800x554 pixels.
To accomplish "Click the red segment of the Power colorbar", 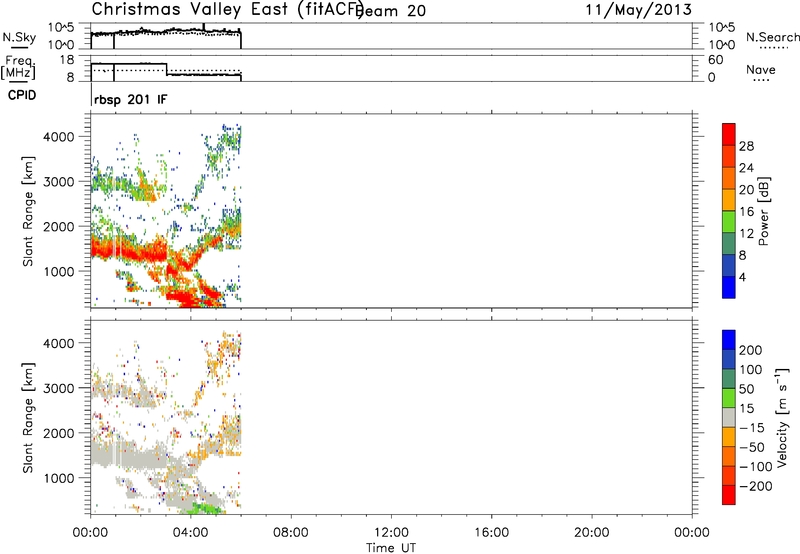I will pos(729,134).
